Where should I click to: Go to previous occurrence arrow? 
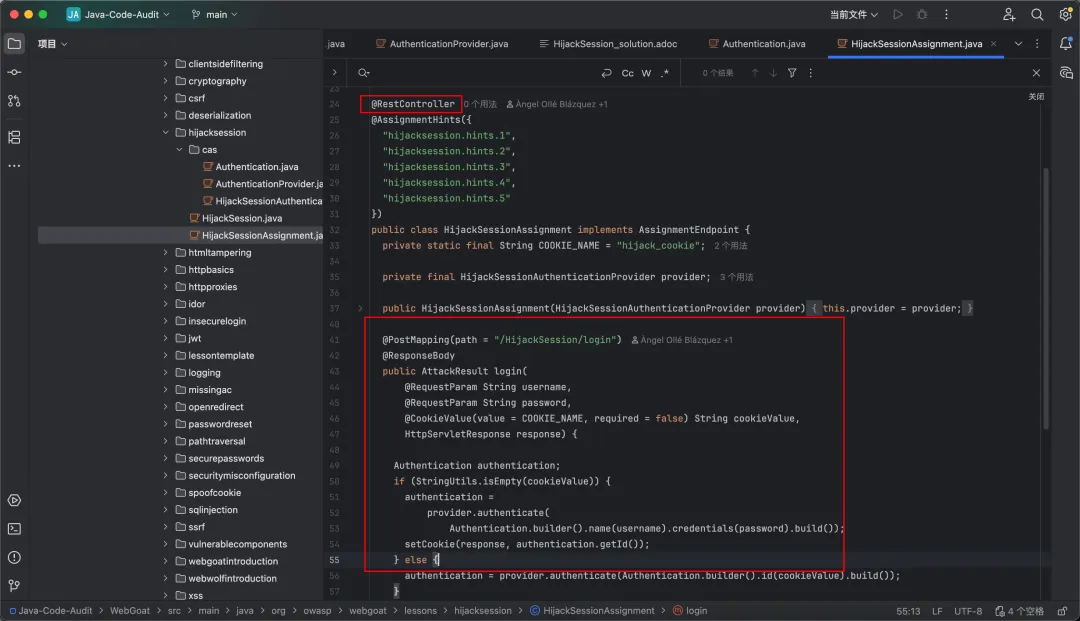point(755,73)
